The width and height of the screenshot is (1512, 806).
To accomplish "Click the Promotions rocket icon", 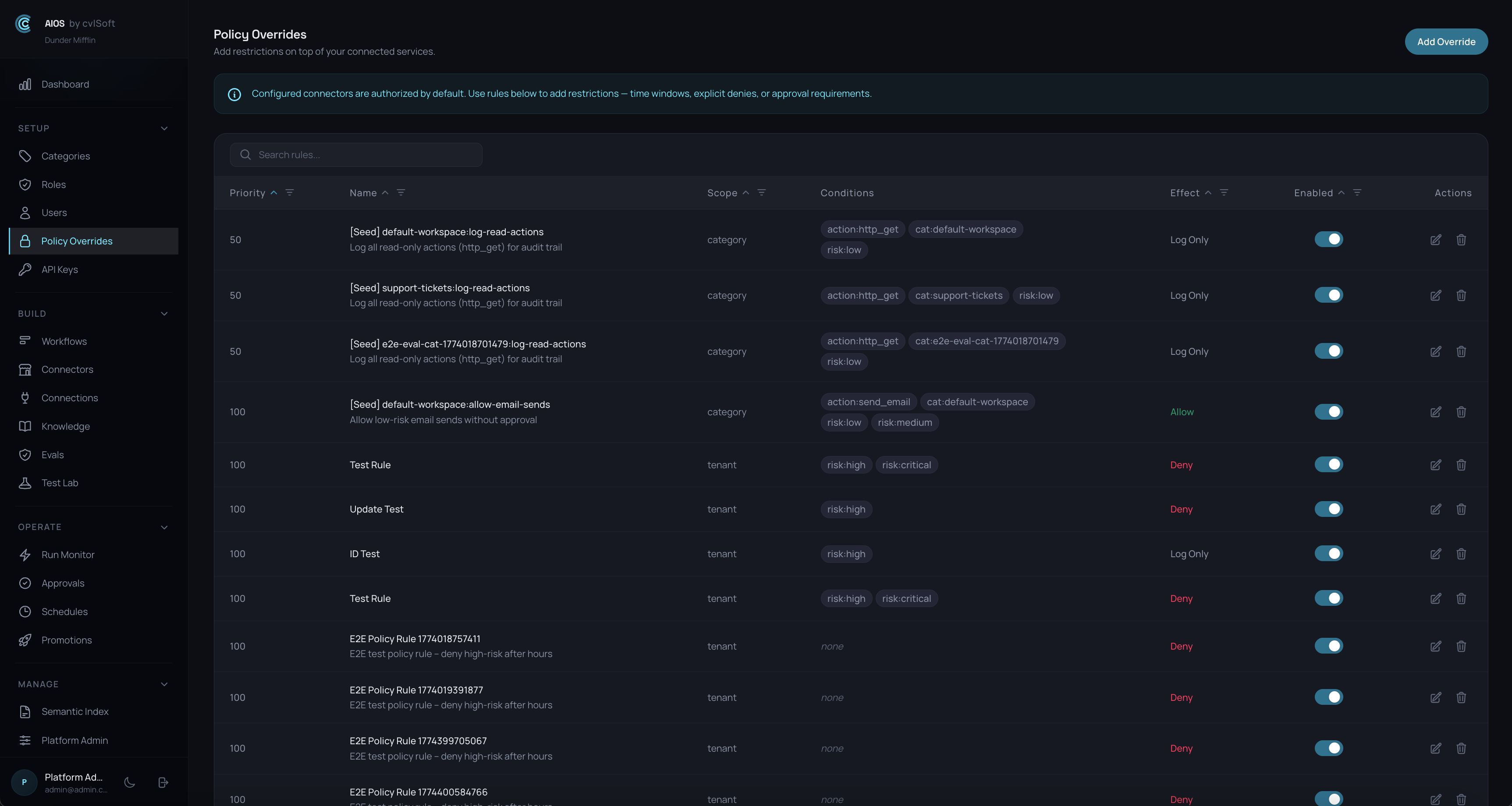I will pyautogui.click(x=26, y=640).
